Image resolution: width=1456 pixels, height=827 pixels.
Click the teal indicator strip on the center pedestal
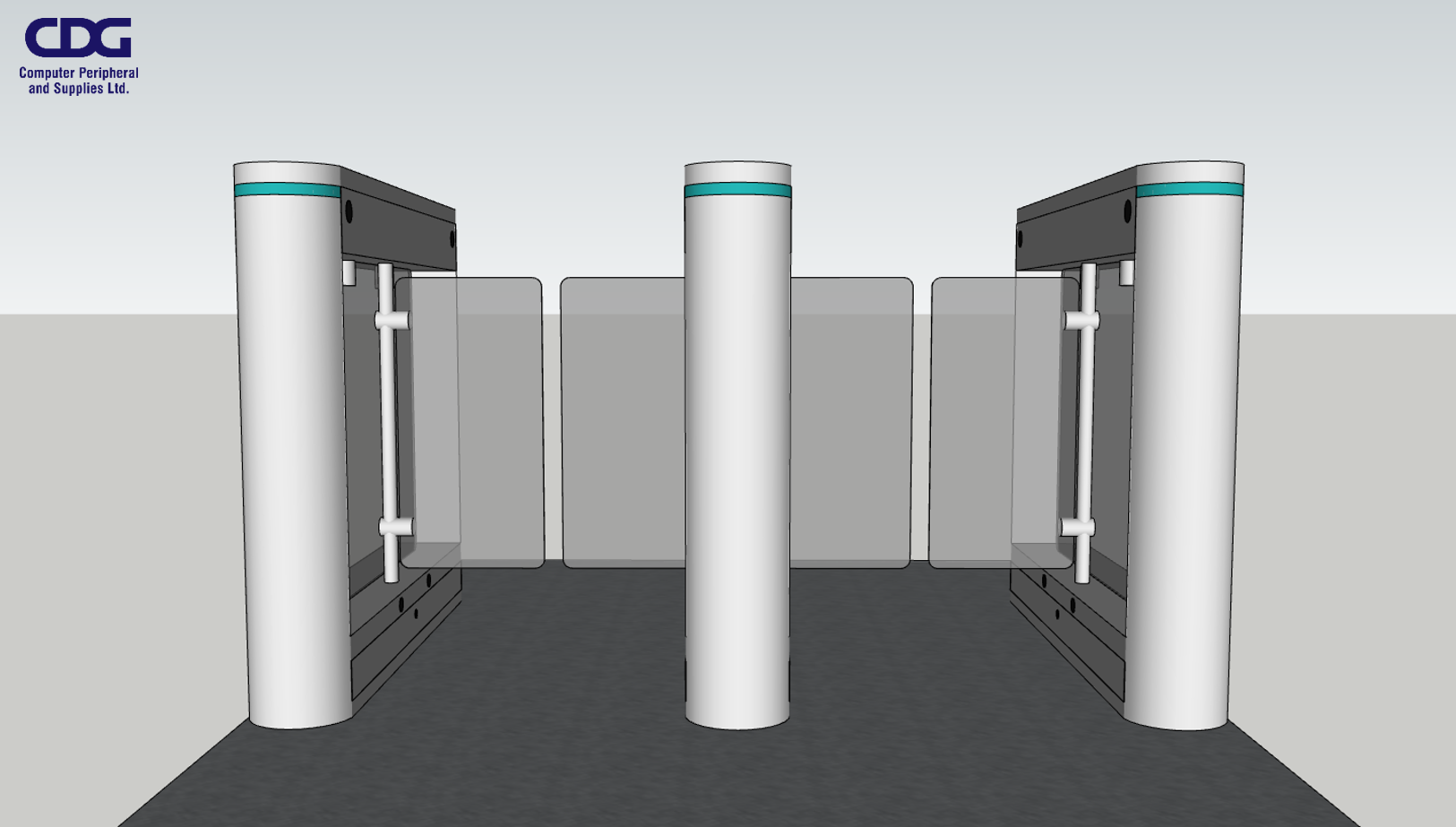tap(737, 191)
